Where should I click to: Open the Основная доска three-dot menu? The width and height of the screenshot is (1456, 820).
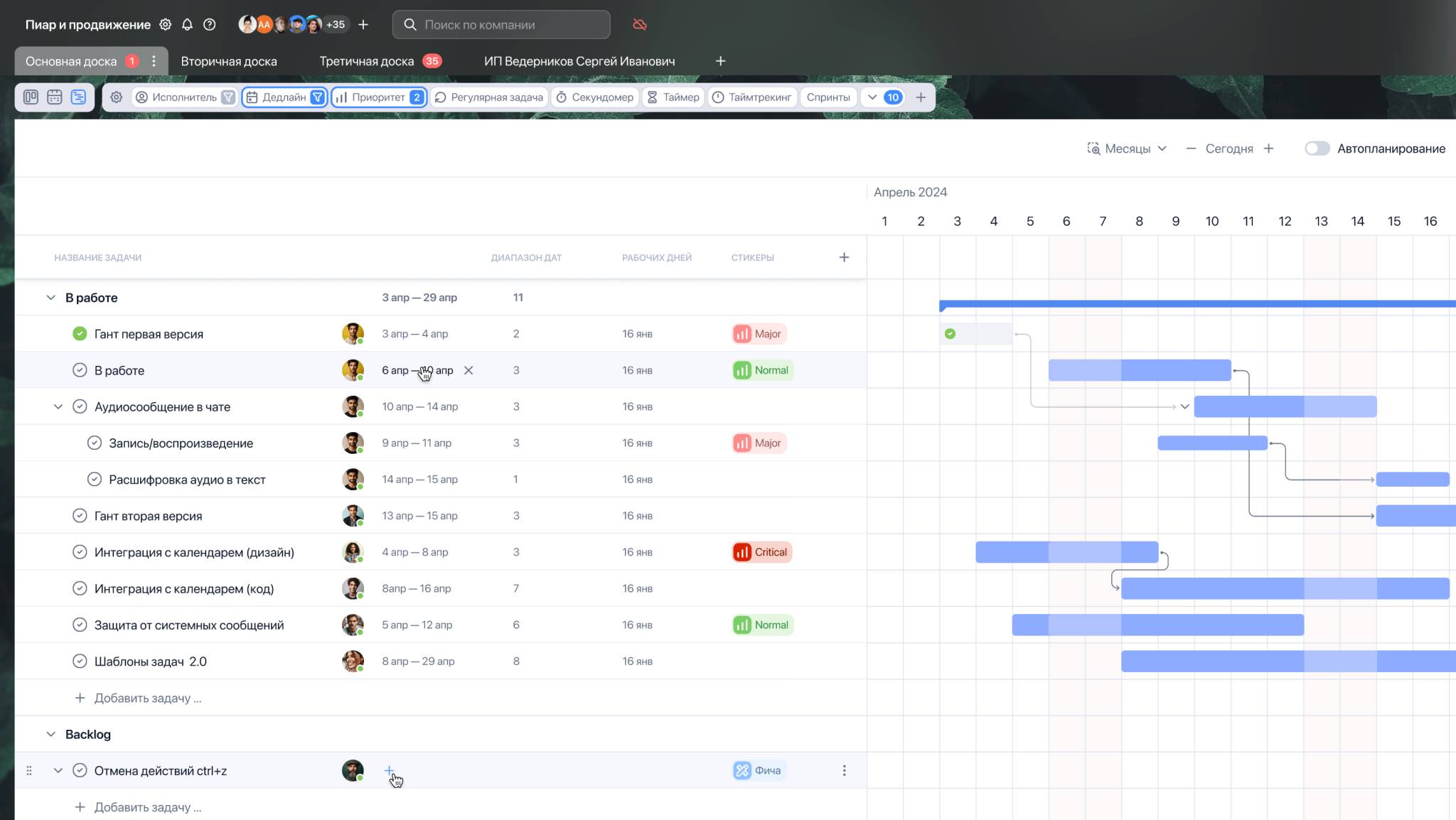tap(154, 61)
